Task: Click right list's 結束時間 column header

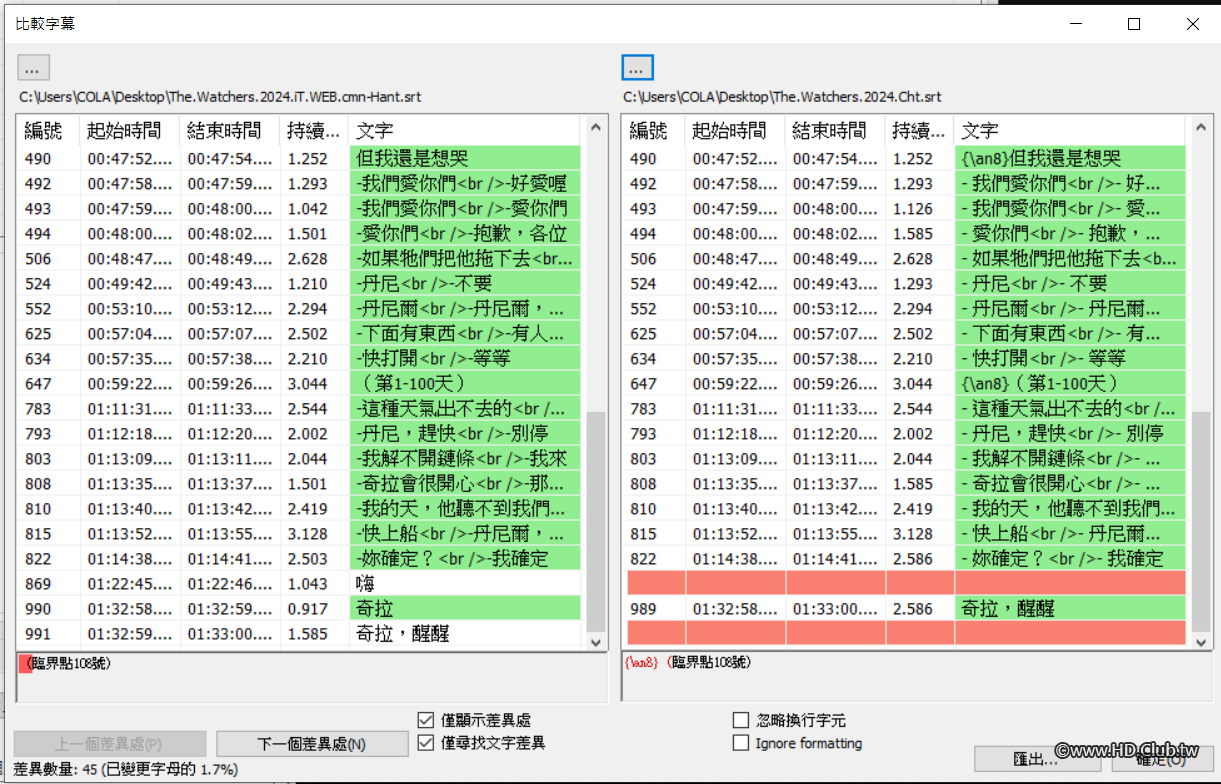Action: [x=835, y=130]
